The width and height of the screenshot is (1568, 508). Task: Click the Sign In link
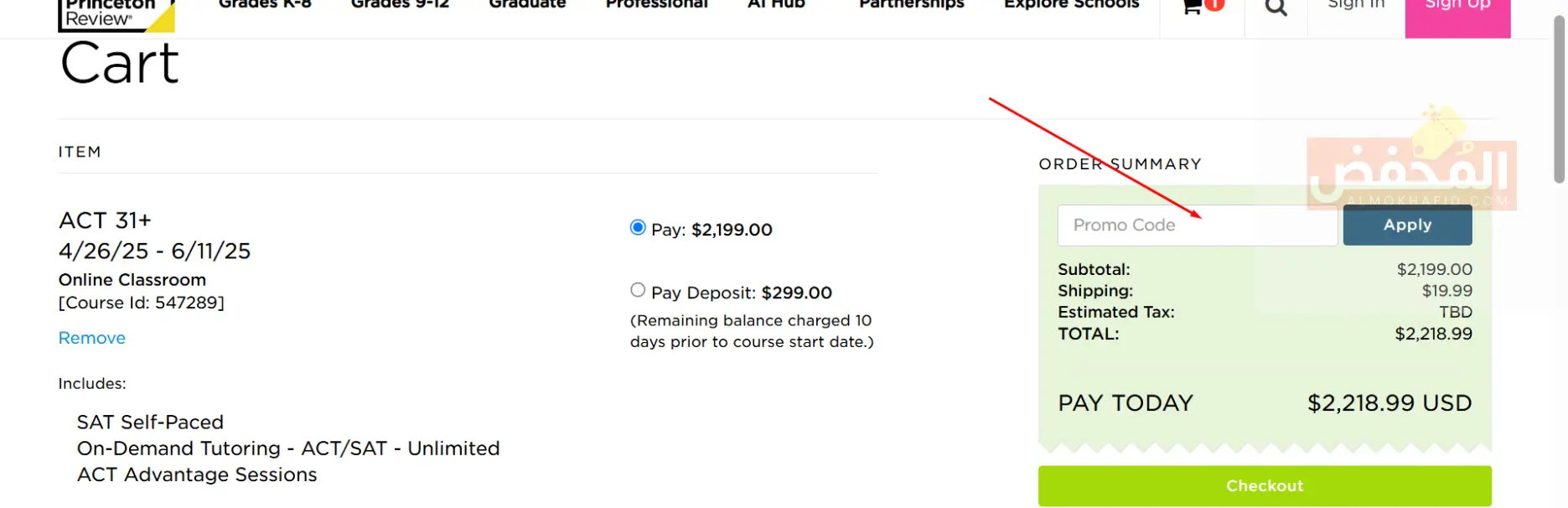pos(1356,5)
